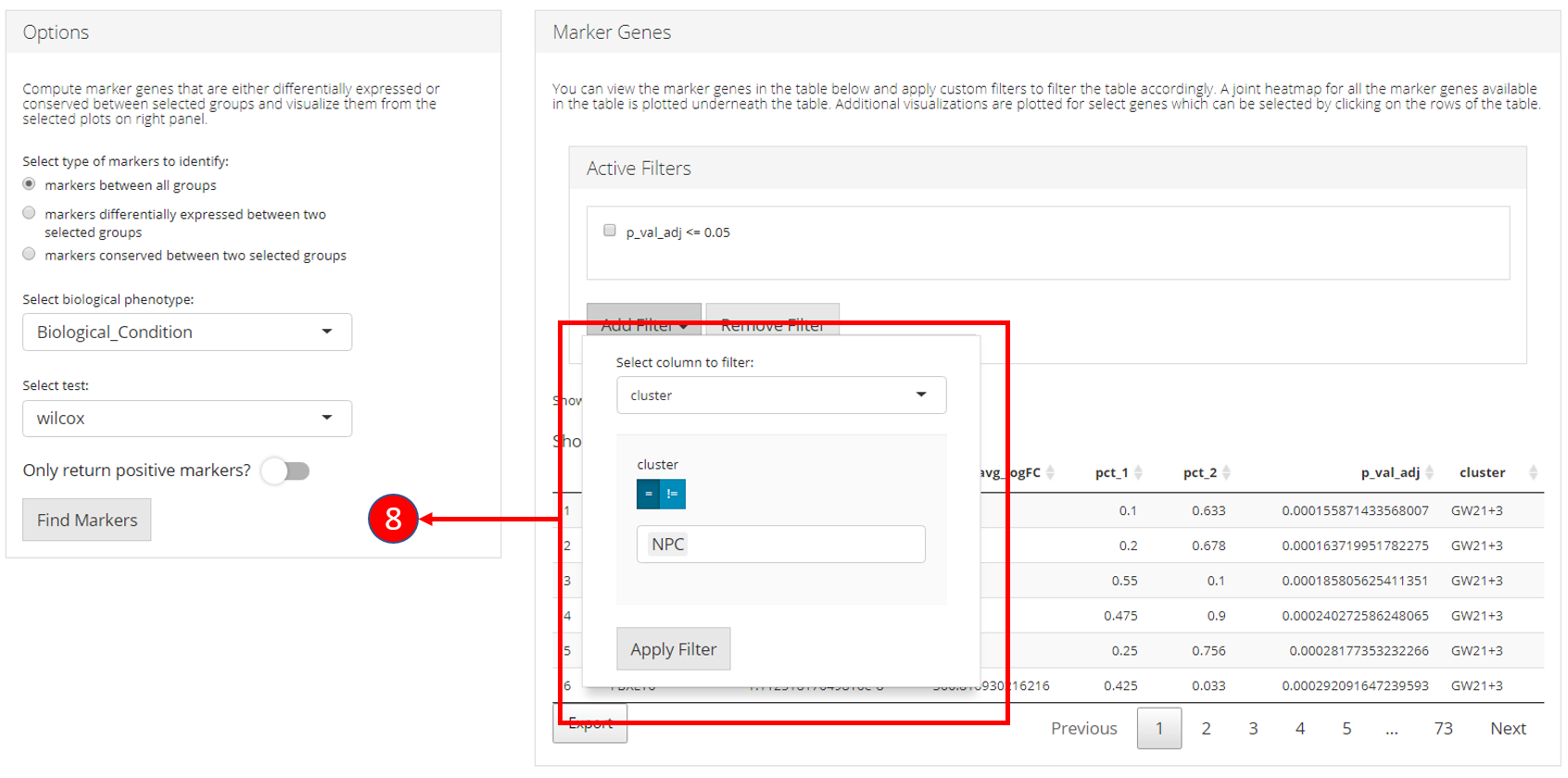
Task: Choose markers differentially expressed between two groups
Action: 30,214
